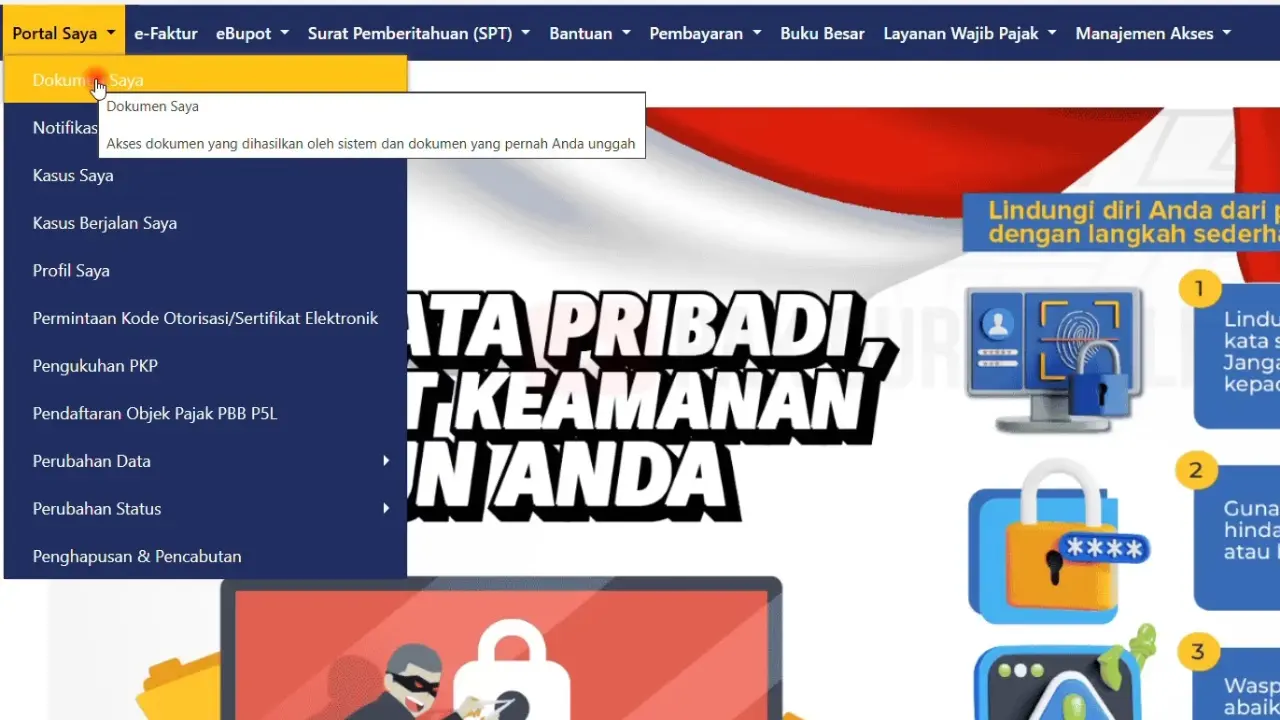This screenshot has height=720, width=1280.
Task: Expand the Perubahan Status submenu
Action: click(97, 508)
